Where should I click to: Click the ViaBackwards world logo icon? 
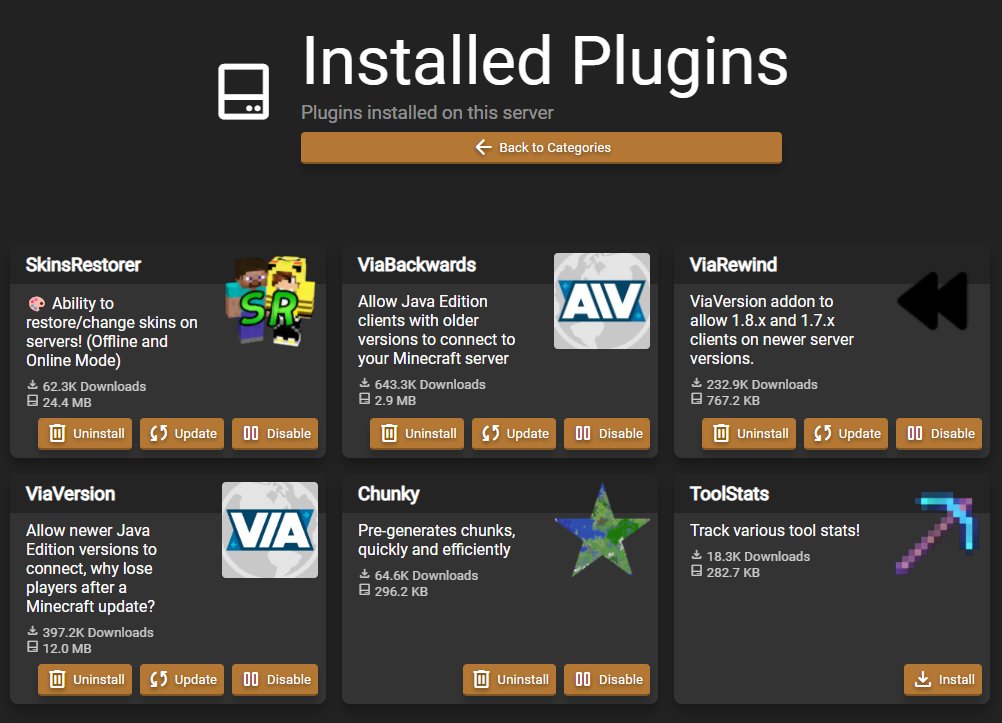point(601,300)
